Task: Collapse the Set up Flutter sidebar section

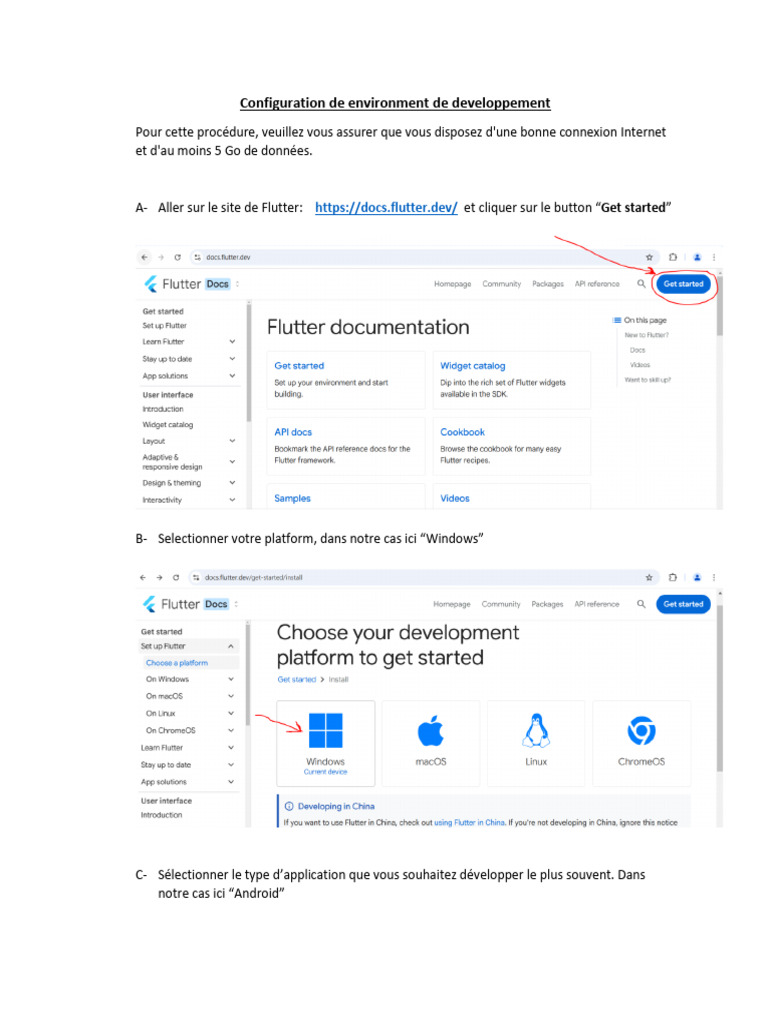Action: coord(231,646)
